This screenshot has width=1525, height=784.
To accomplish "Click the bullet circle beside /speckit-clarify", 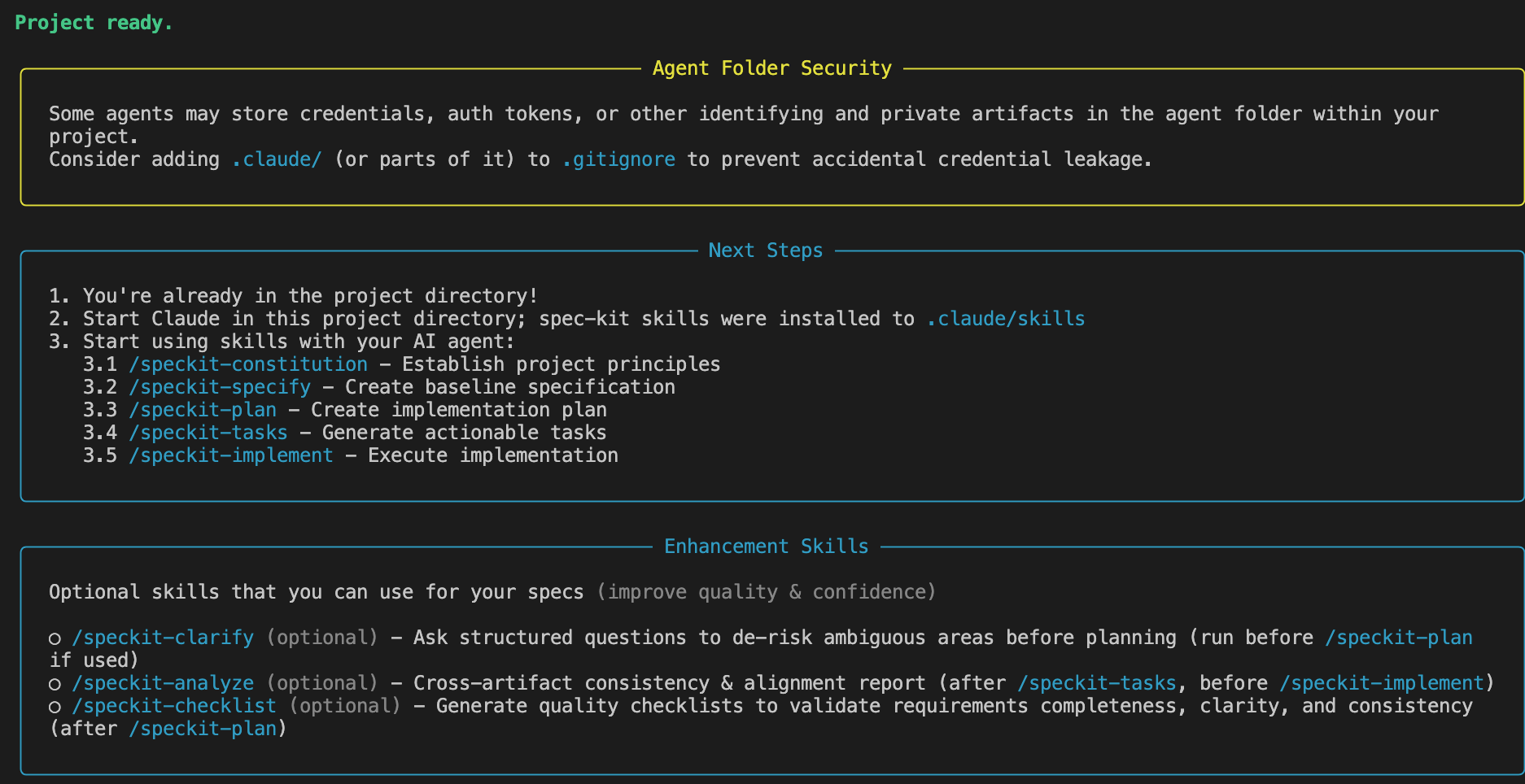I will [55, 638].
